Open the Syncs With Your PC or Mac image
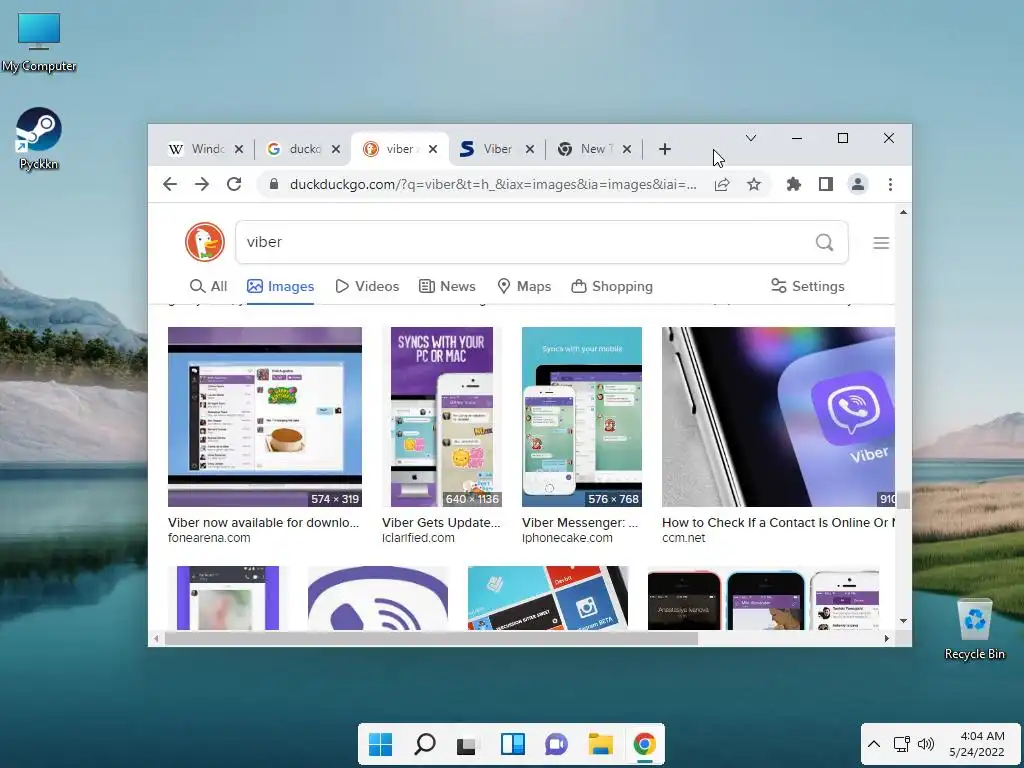Screen dimensions: 1024x768 click(x=441, y=417)
